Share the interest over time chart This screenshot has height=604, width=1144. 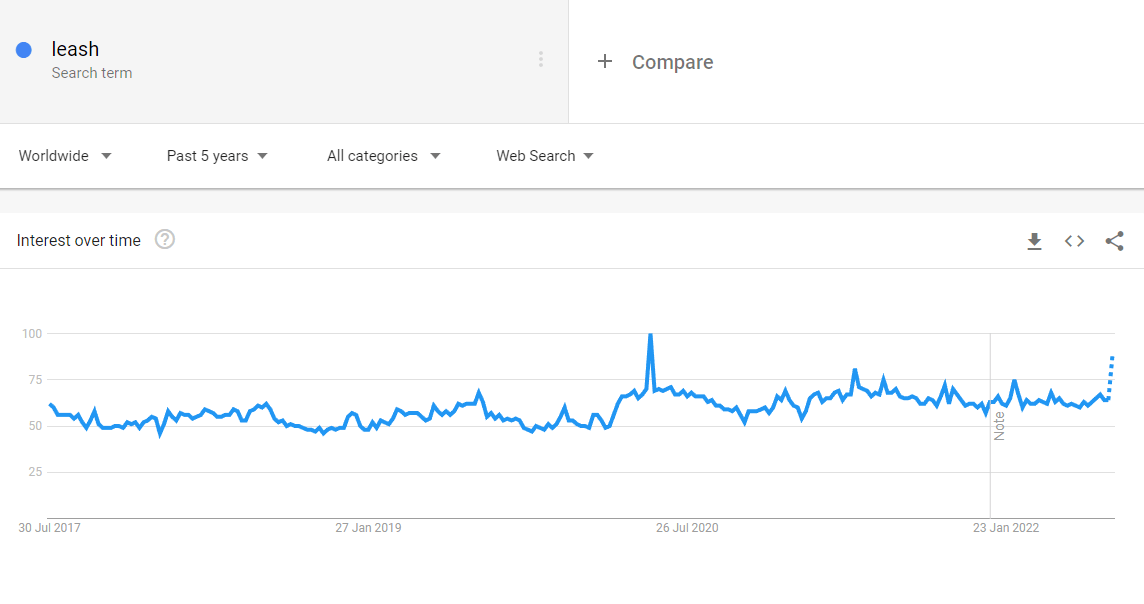(x=1114, y=241)
